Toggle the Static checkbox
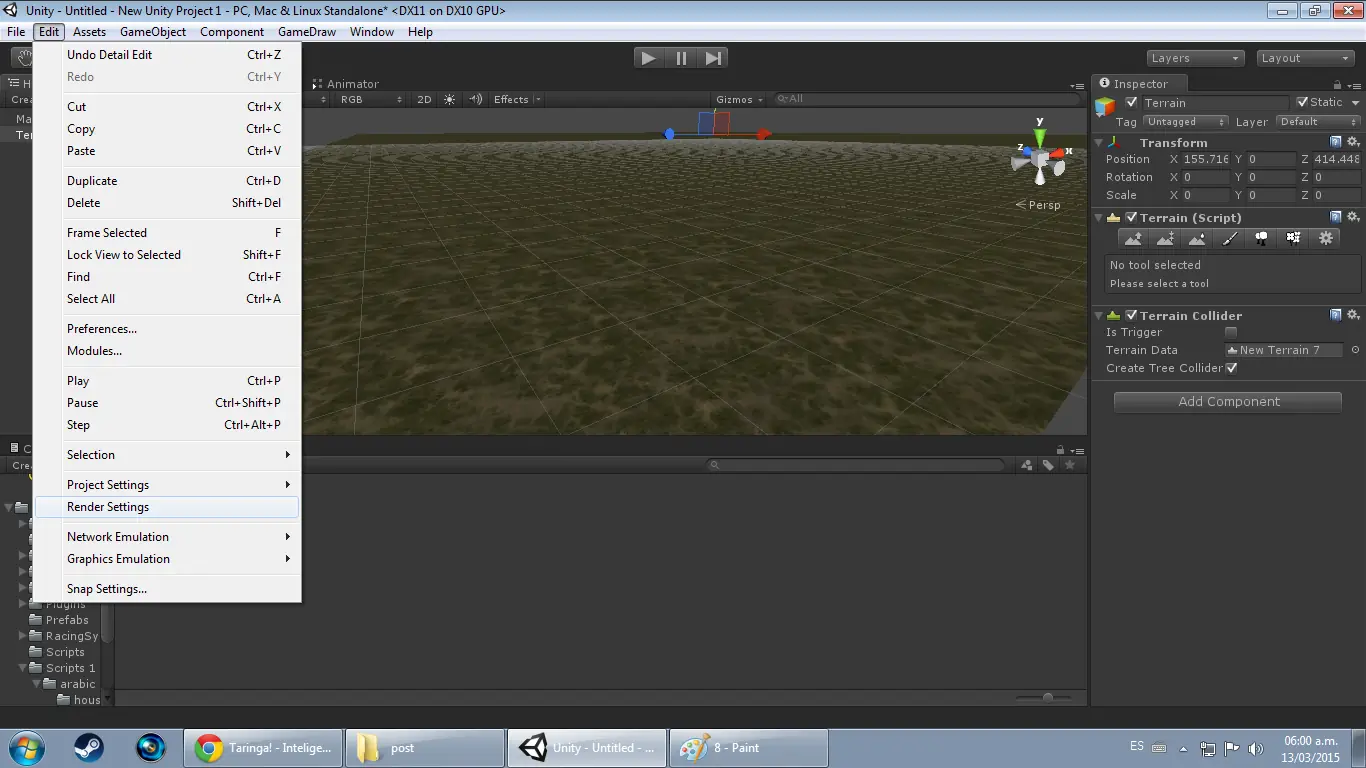The width and height of the screenshot is (1366, 768). 1302,102
